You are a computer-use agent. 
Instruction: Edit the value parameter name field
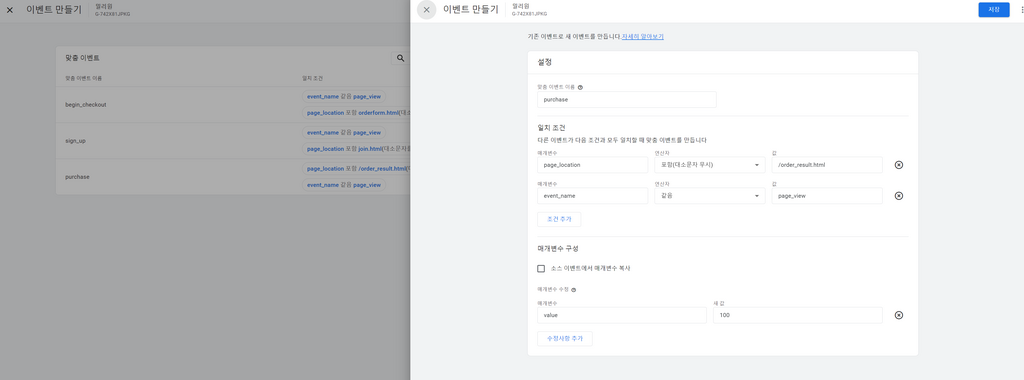click(x=622, y=315)
